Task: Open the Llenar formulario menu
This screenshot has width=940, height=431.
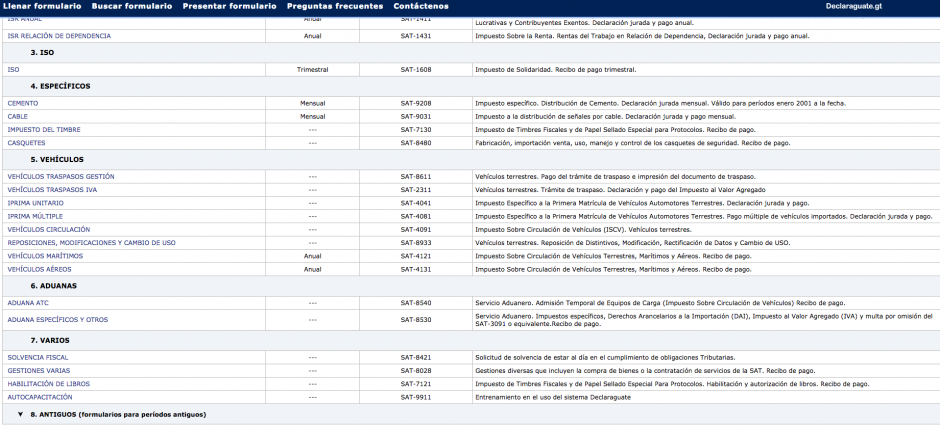Action: point(41,6)
